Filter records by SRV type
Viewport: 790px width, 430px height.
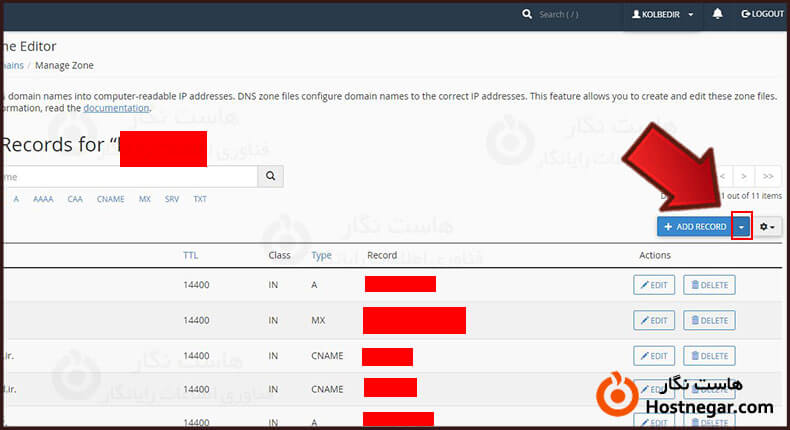coord(172,199)
